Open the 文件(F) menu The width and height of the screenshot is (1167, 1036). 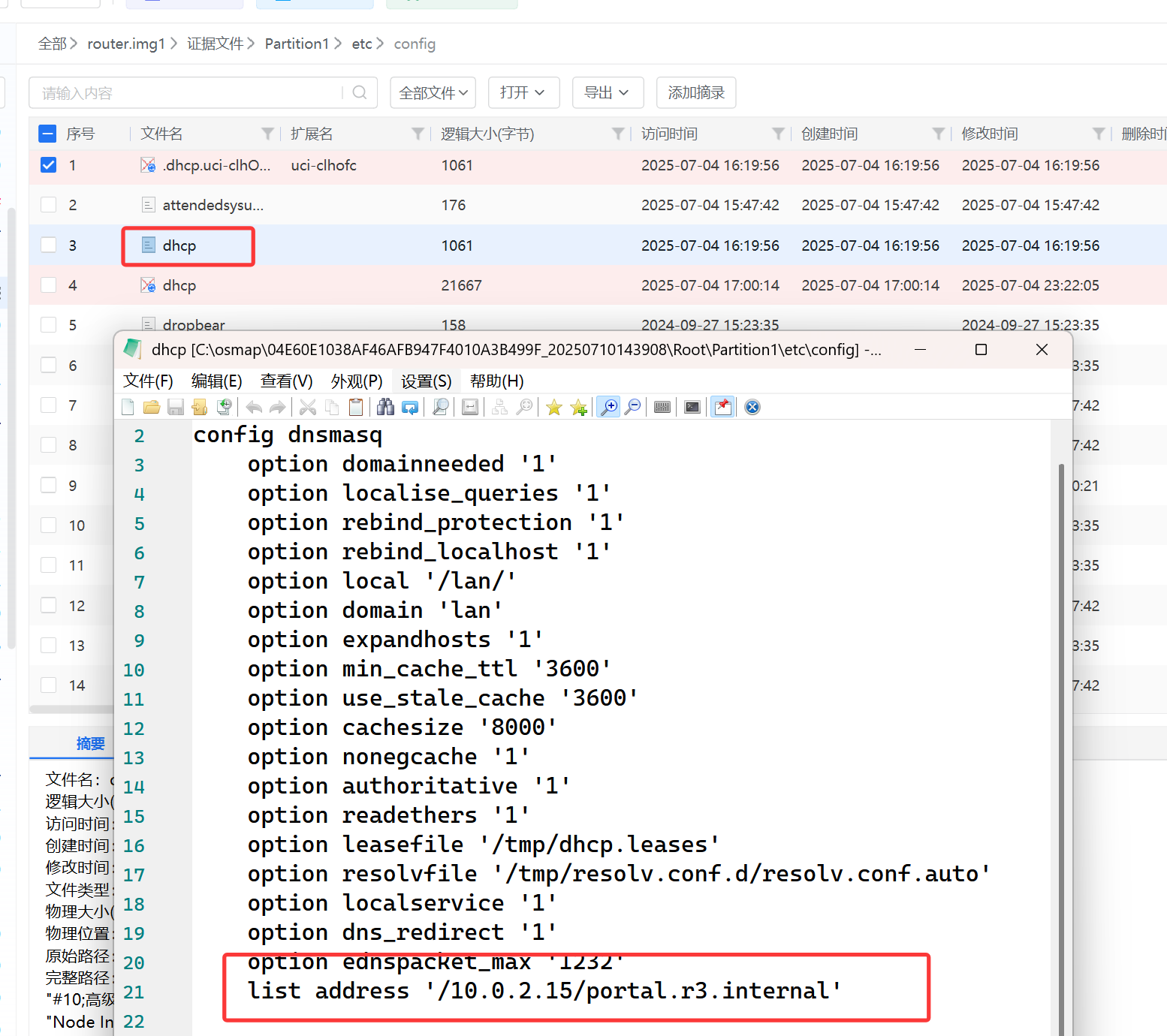pyautogui.click(x=148, y=381)
